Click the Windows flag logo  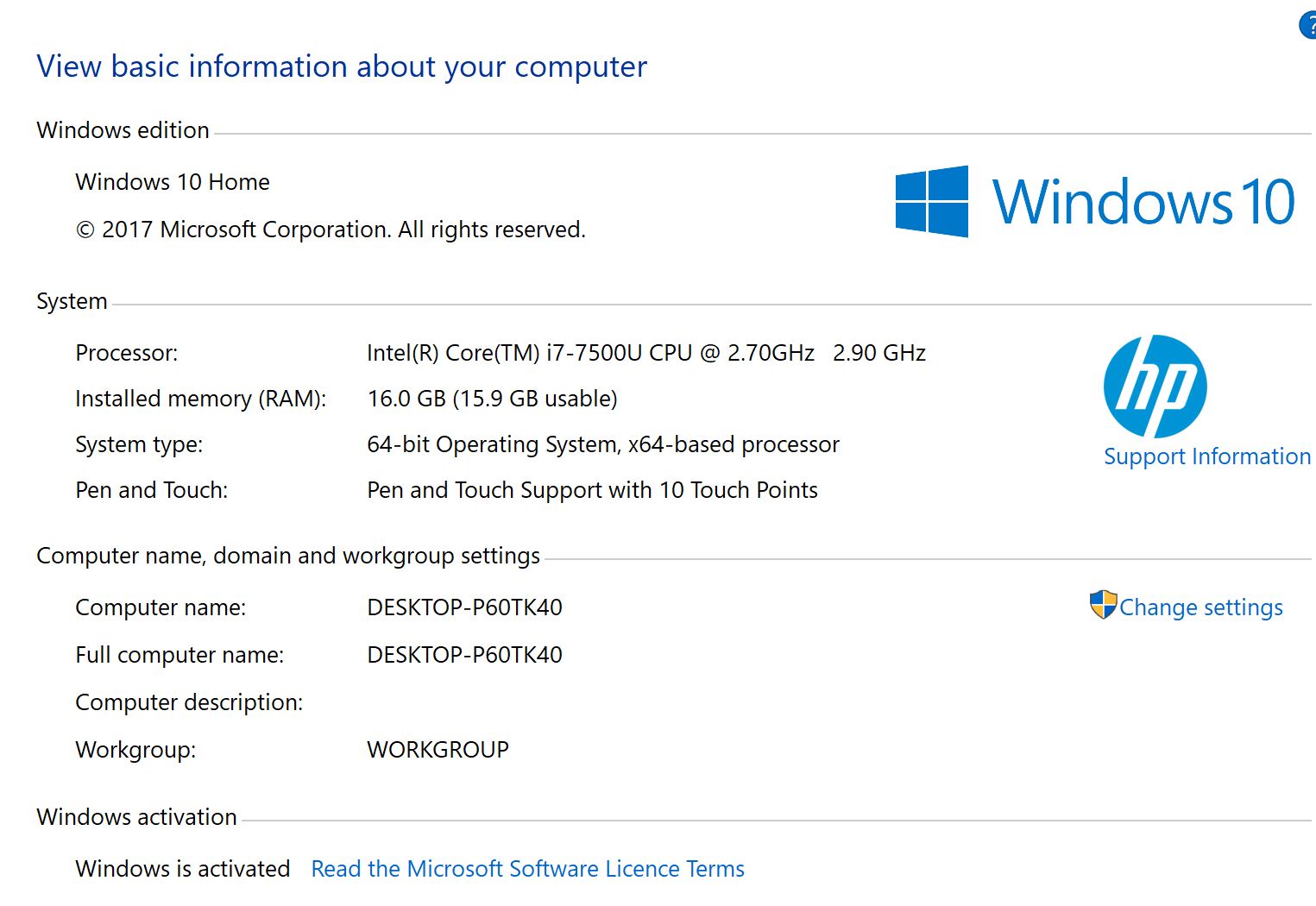pyautogui.click(x=931, y=201)
